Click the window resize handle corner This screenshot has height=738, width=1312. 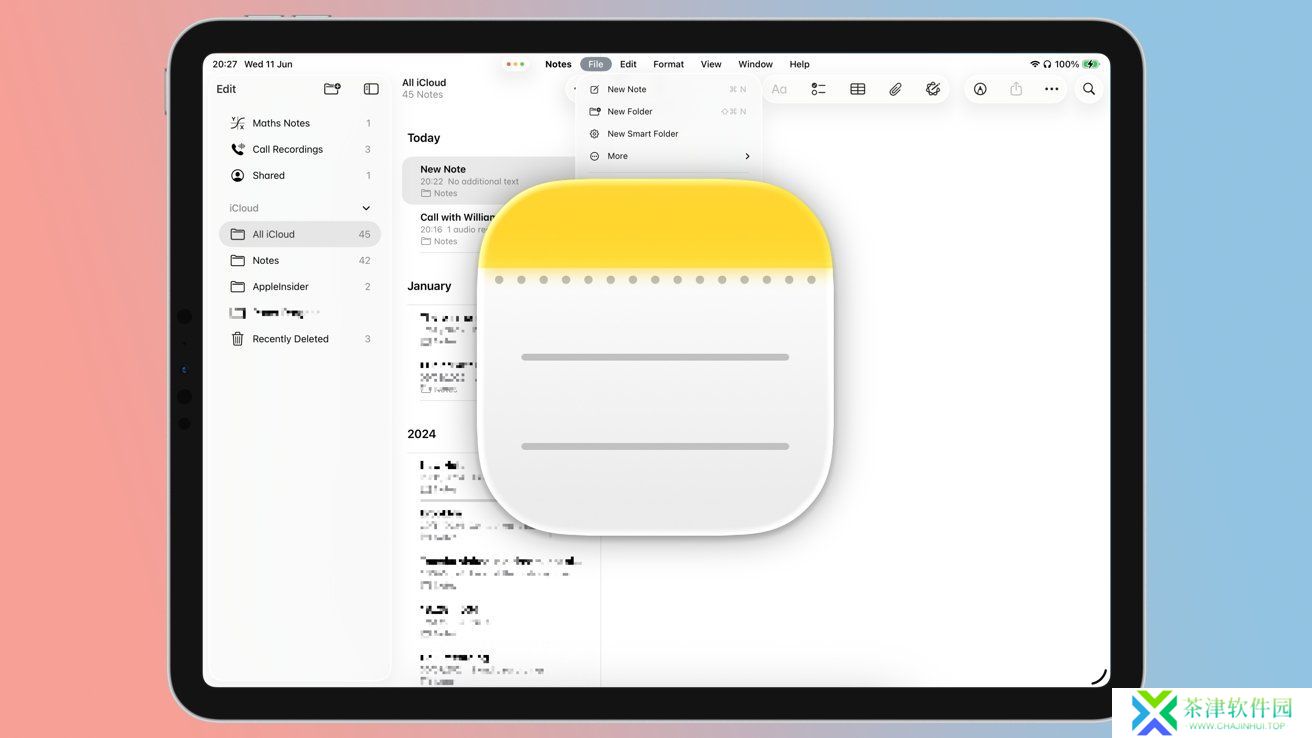(x=1099, y=677)
